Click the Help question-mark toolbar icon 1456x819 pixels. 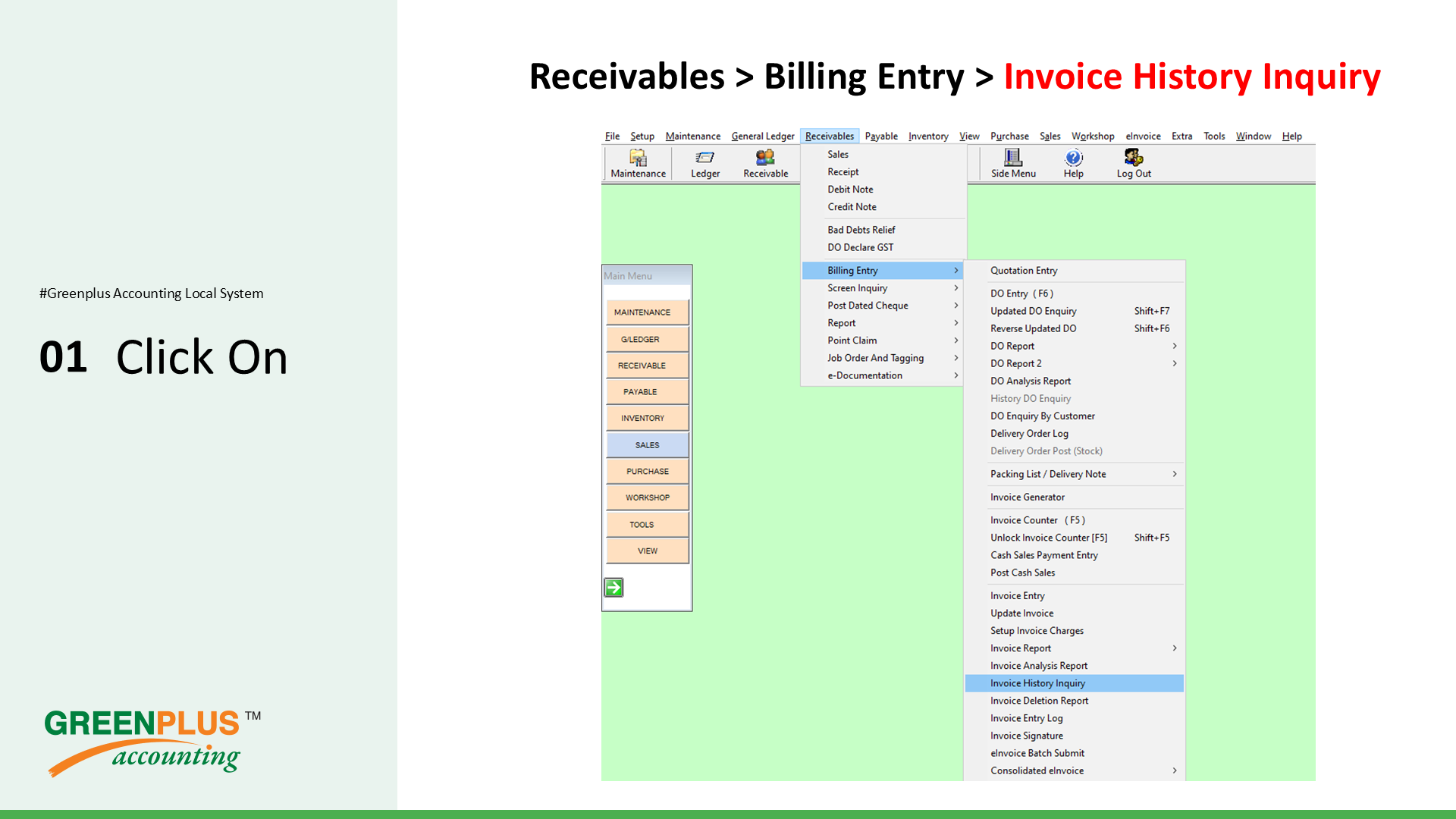pyautogui.click(x=1074, y=164)
